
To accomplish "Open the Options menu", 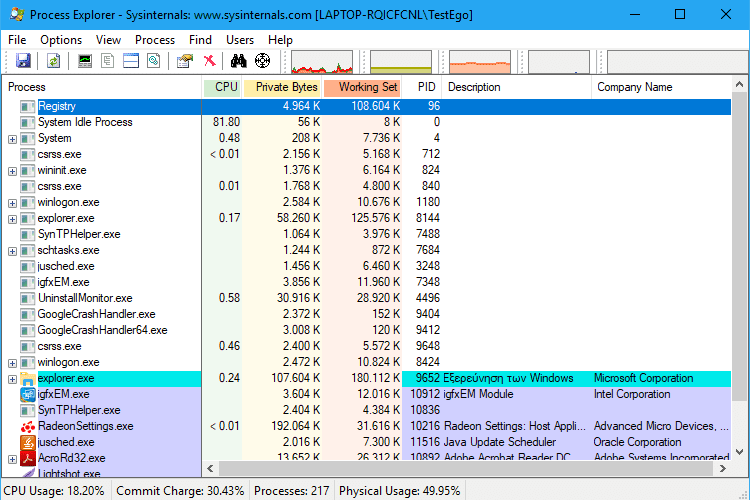I will [x=61, y=40].
